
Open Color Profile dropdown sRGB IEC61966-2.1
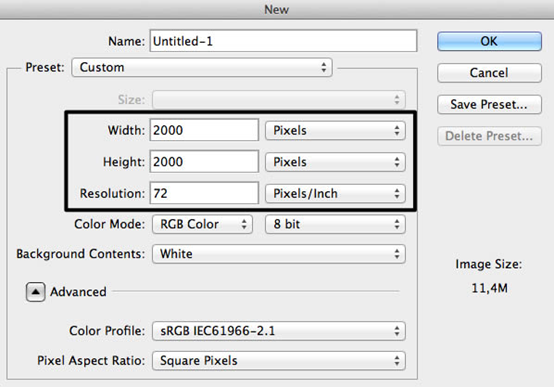tap(279, 331)
